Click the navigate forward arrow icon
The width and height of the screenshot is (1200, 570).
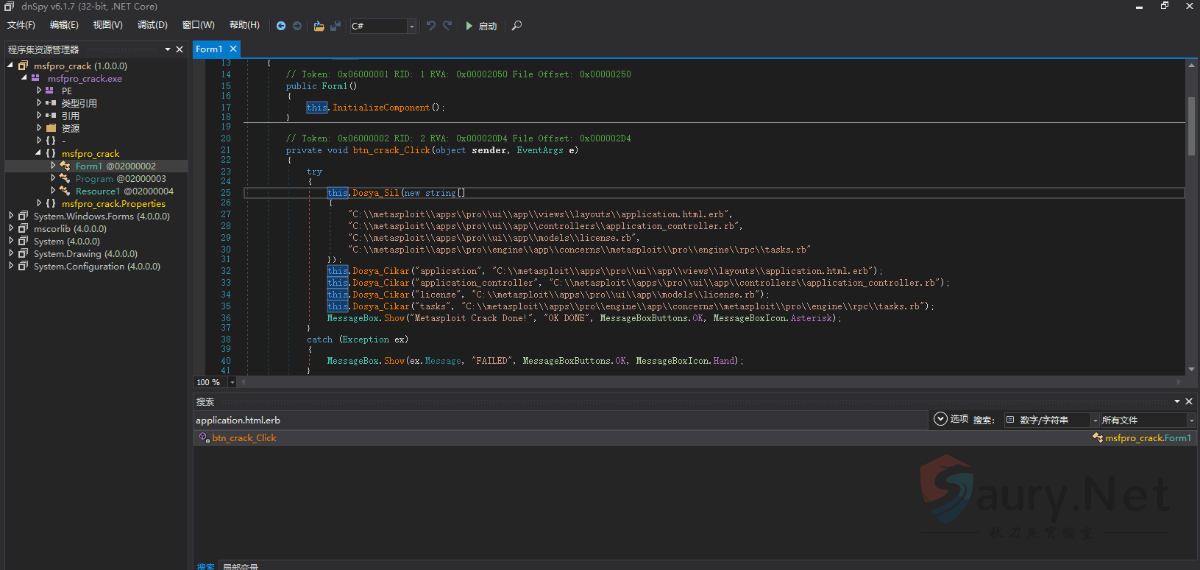[x=296, y=26]
